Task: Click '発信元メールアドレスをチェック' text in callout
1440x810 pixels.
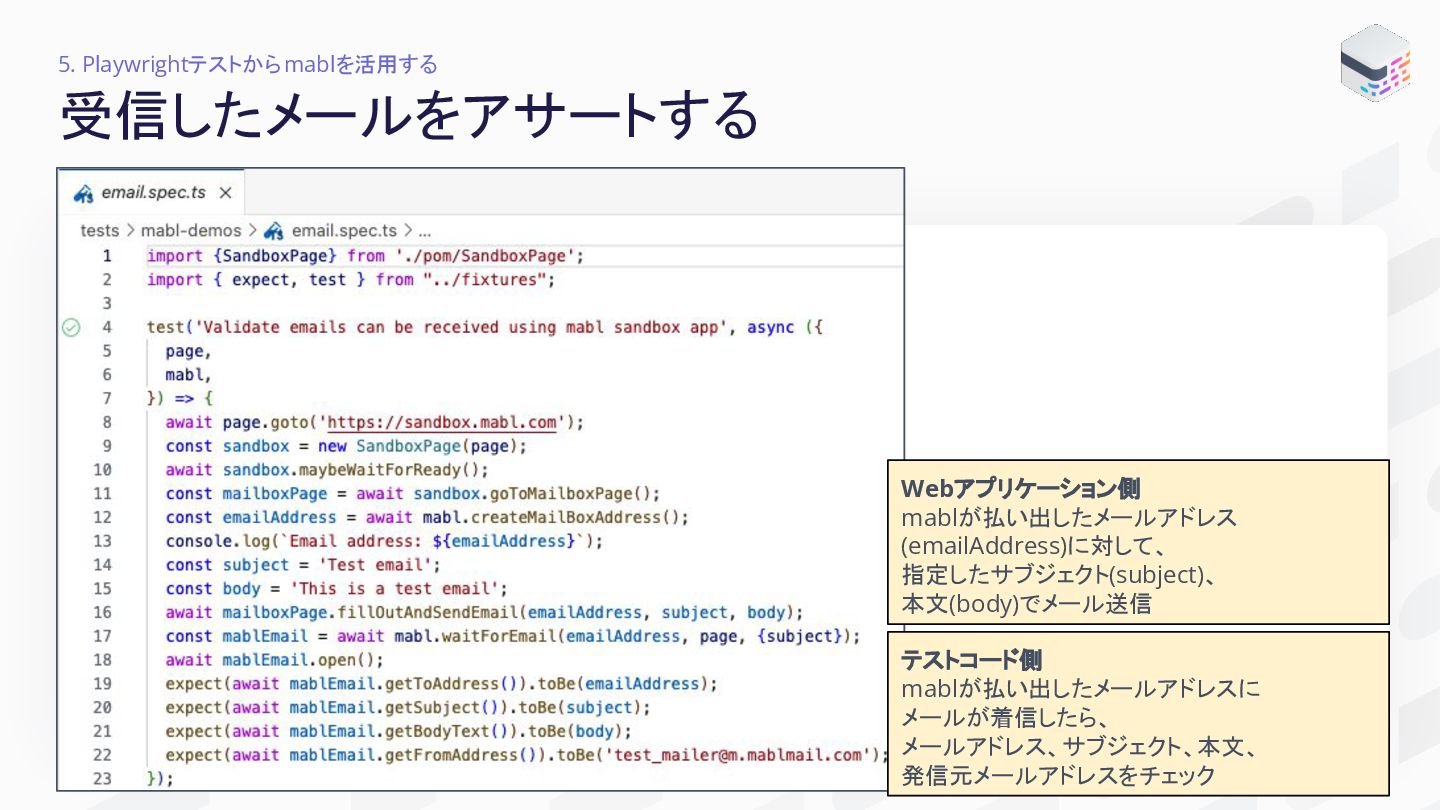Action: click(x=1059, y=775)
